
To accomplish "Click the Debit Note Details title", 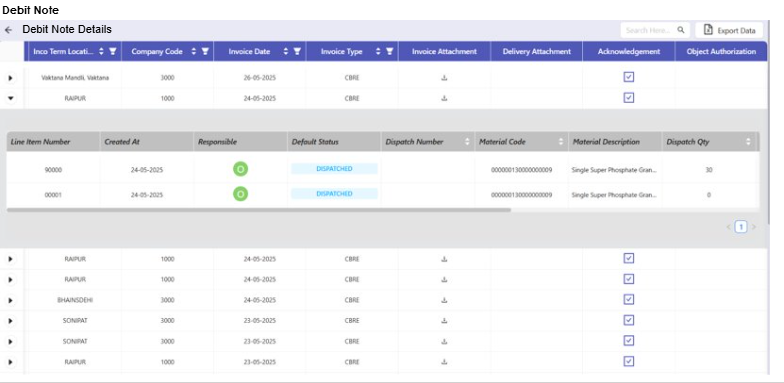I will (67, 30).
